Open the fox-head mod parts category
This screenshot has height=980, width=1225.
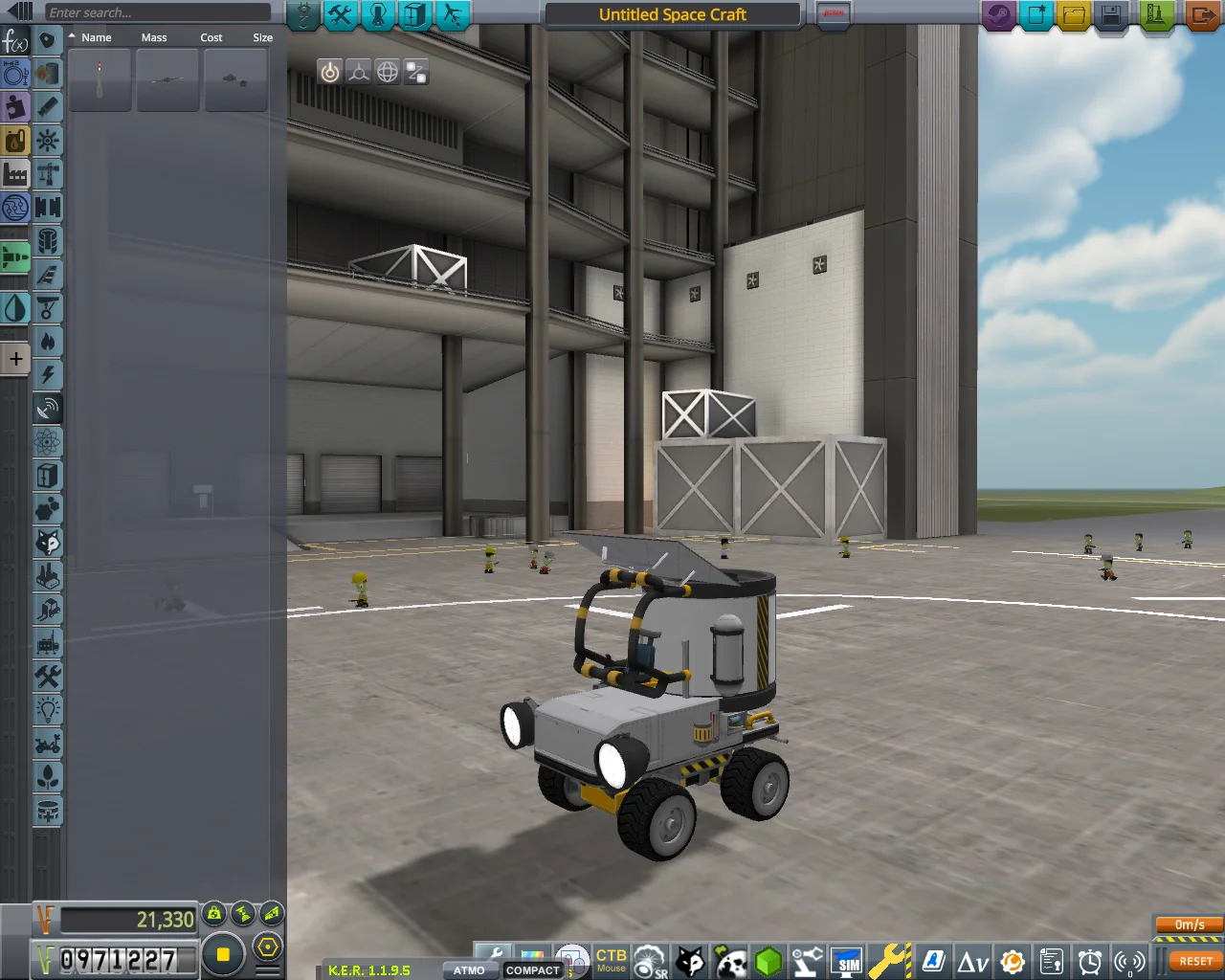[x=48, y=543]
